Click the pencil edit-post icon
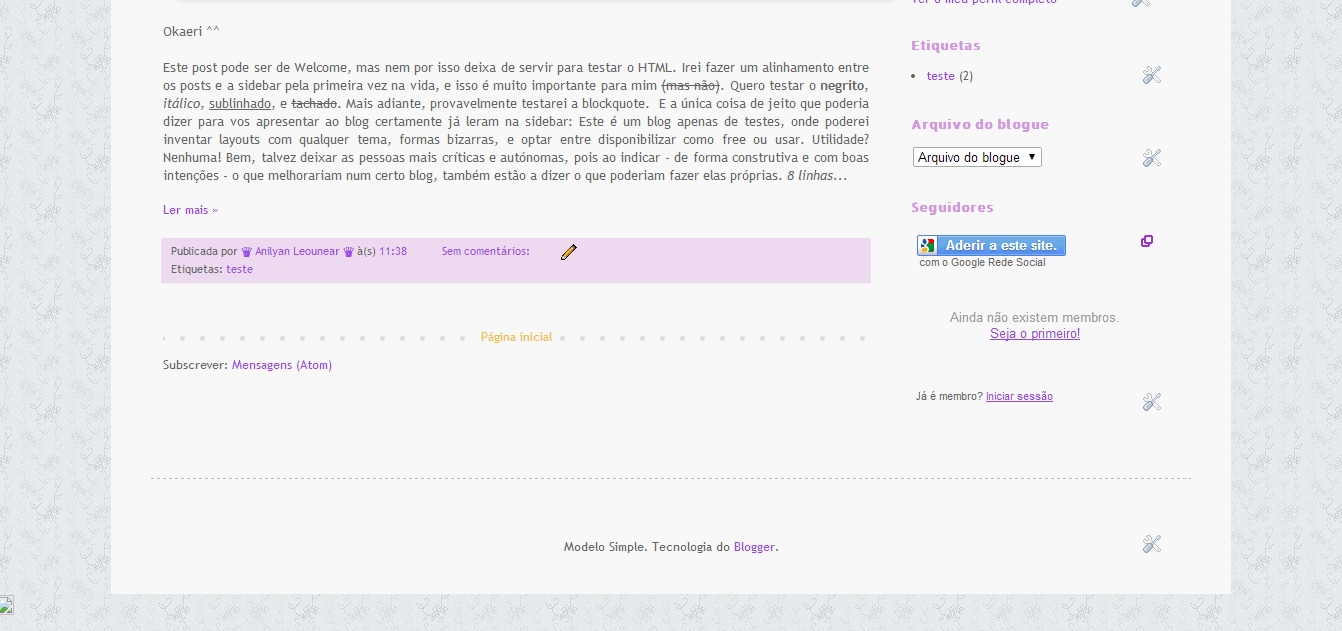The height and width of the screenshot is (631, 1342). click(x=569, y=252)
